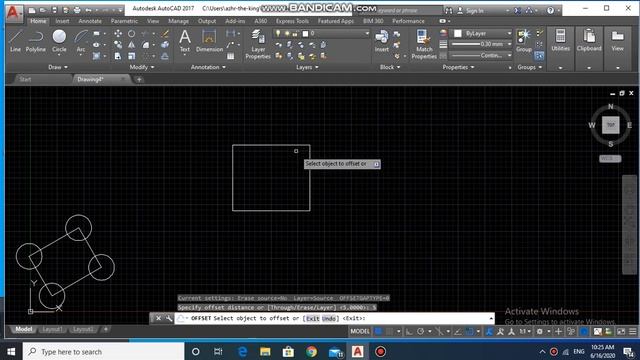Open Layer Properties manager
This screenshot has height=360, width=640.
[258, 44]
